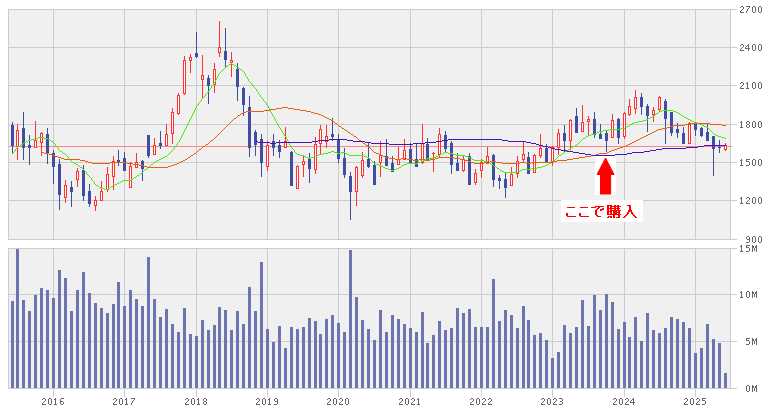Click the shortest volume bar at far right

click(726, 381)
